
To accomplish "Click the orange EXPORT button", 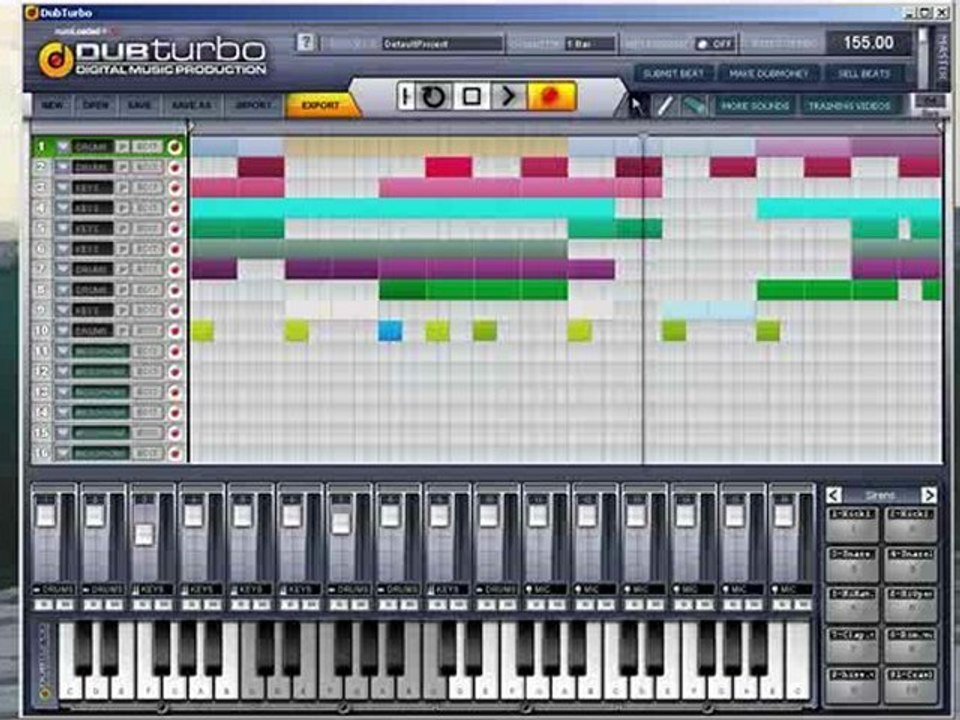I will (321, 105).
